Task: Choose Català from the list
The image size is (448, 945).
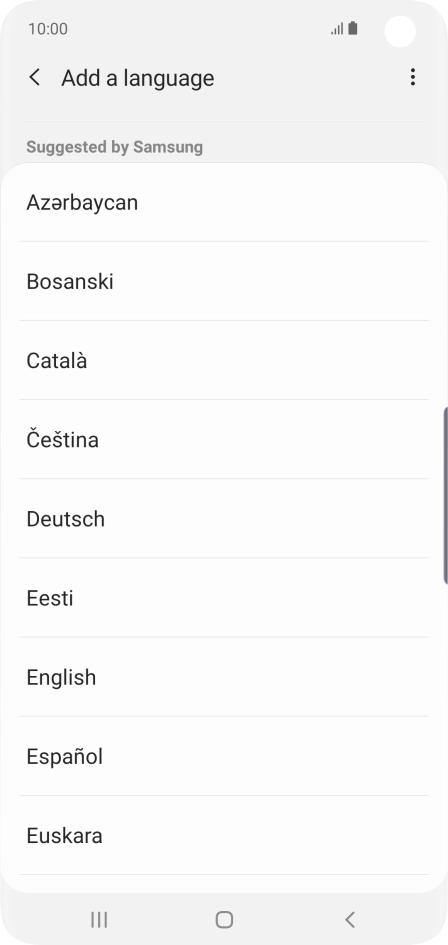Action: (224, 360)
